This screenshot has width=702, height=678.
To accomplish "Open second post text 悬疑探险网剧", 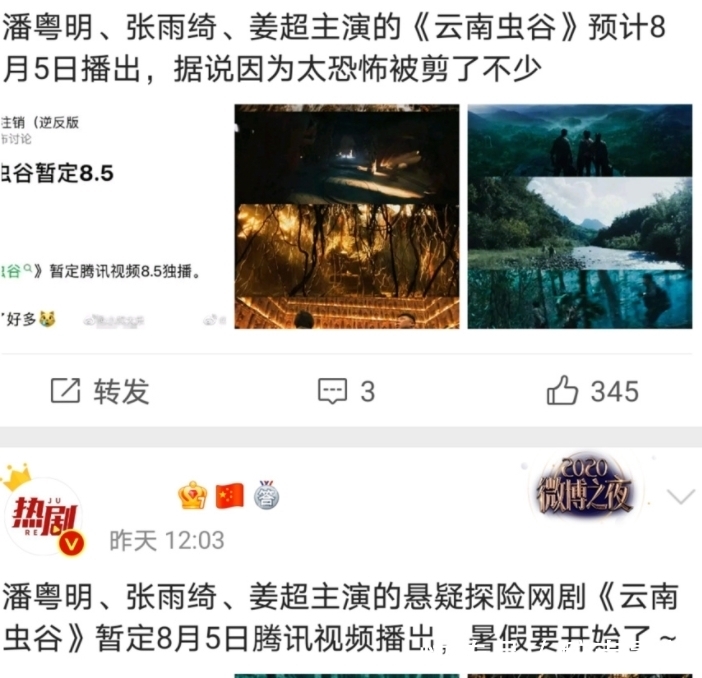I will point(340,617).
